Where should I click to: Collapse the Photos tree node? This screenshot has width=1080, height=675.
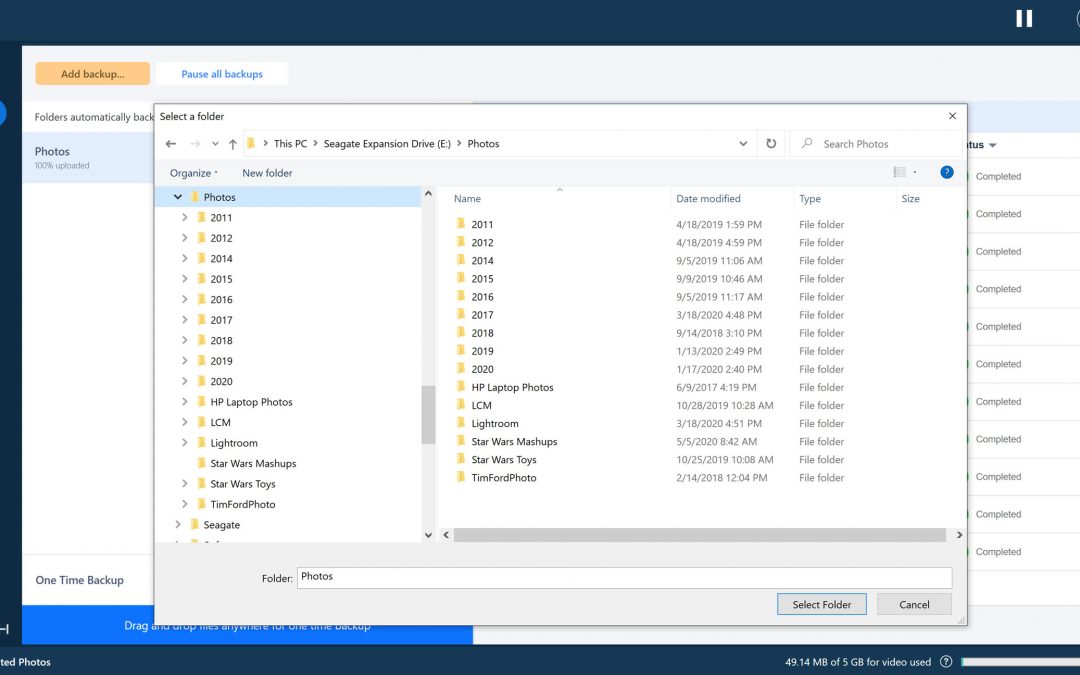(x=178, y=197)
